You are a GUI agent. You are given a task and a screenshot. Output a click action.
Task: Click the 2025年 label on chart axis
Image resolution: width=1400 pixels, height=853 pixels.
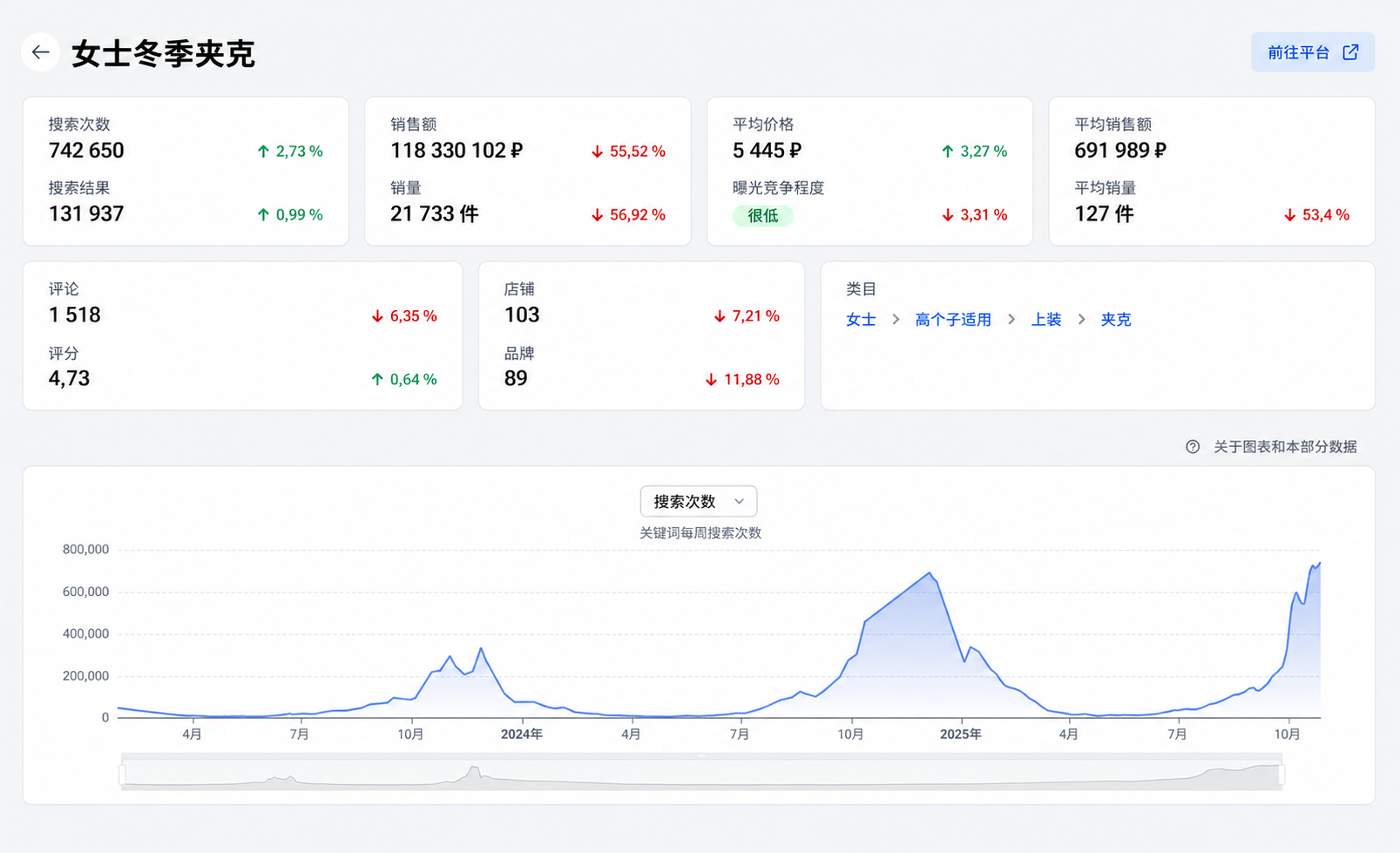pyautogui.click(x=960, y=735)
